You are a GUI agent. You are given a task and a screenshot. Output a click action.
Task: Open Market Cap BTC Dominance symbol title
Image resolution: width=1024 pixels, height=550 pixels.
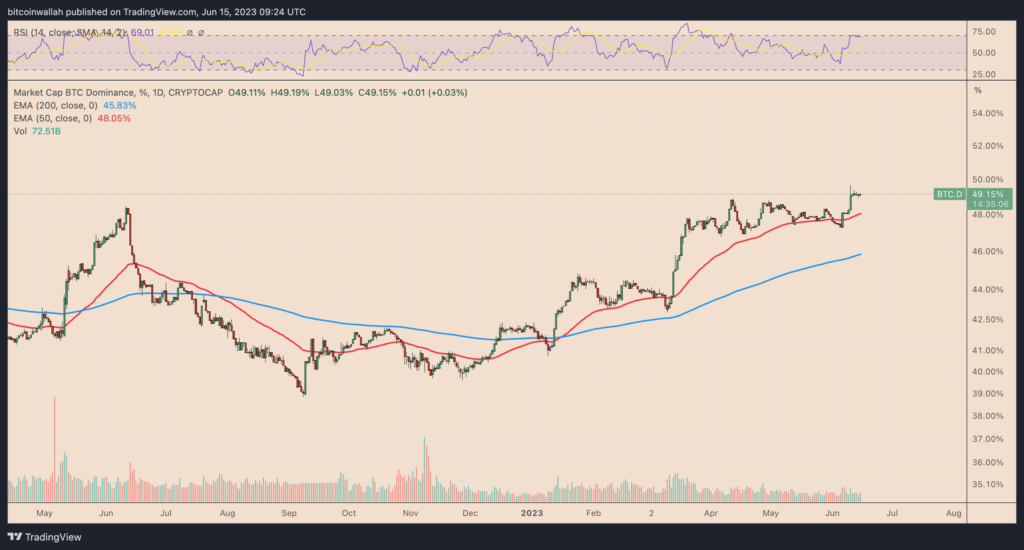(x=74, y=93)
